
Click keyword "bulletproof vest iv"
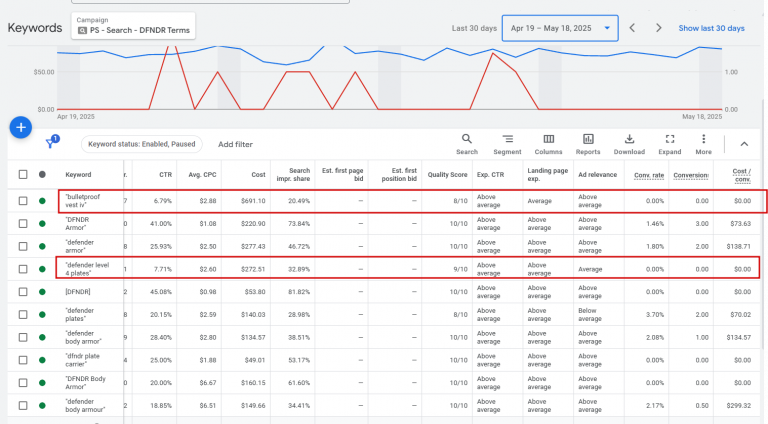(82, 201)
